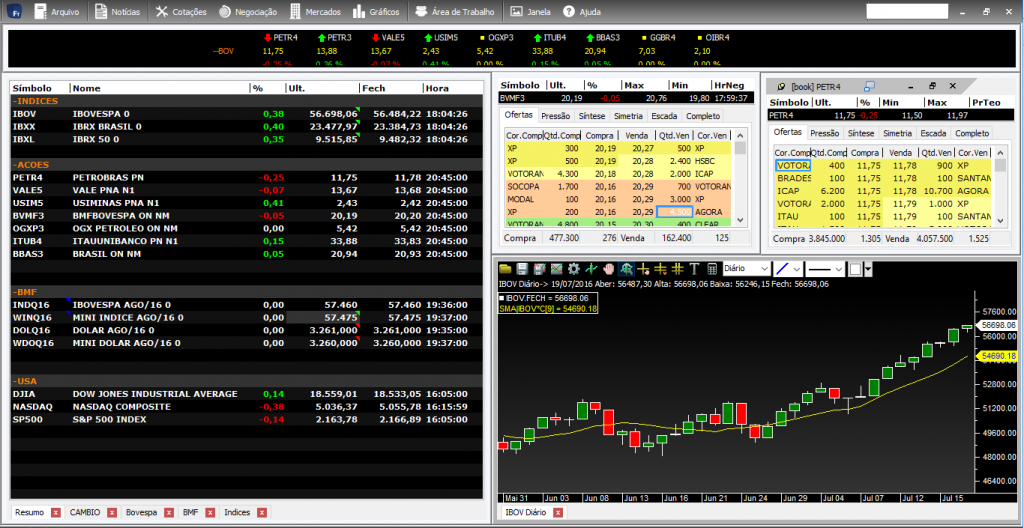
Task: Select the text T annotation tool
Action: (x=694, y=269)
